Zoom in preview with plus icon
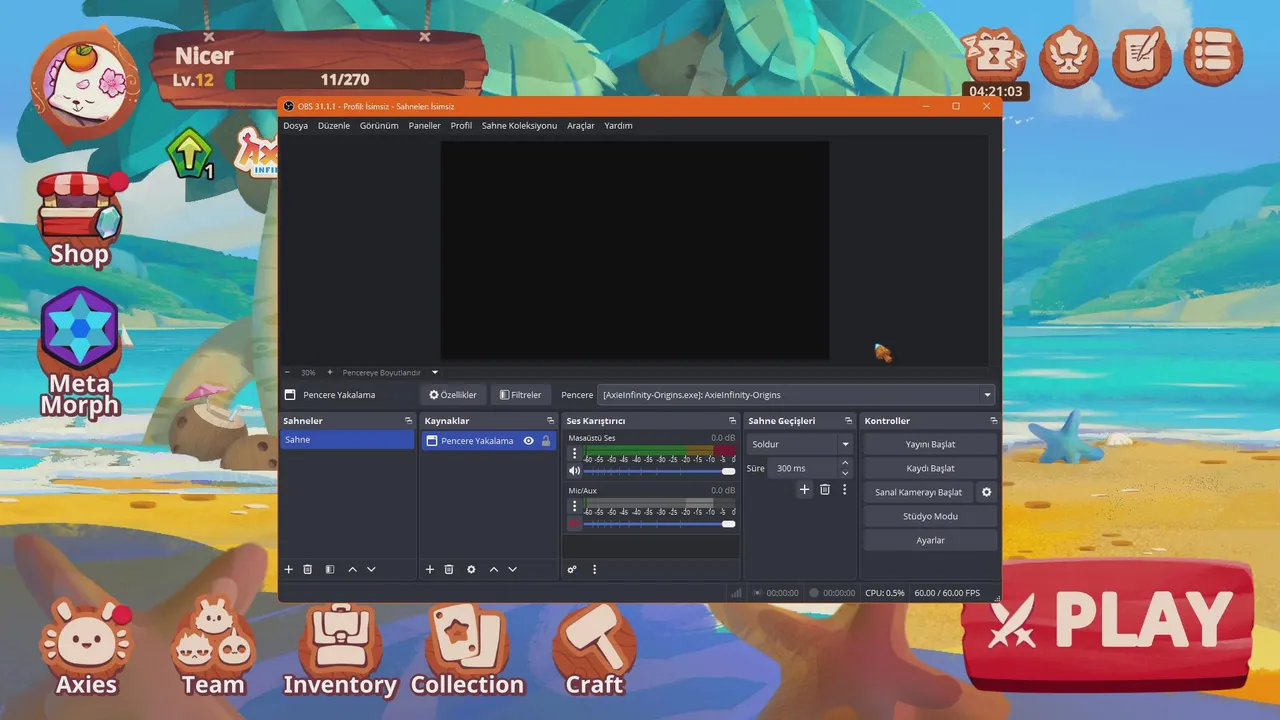Viewport: 1280px width, 720px height. [330, 372]
